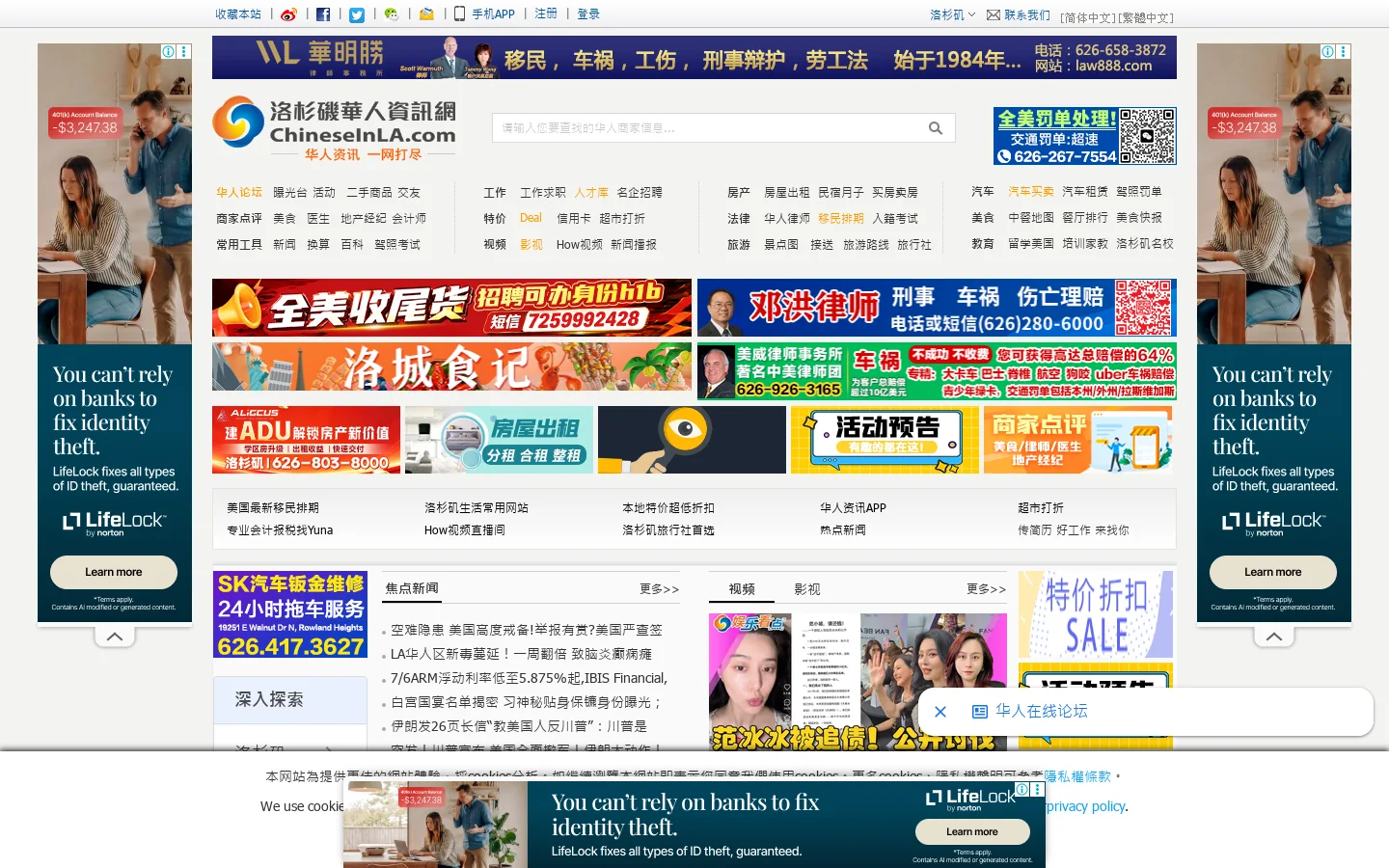
Task: Select the 焦点新闻 tab heading
Action: [412, 588]
